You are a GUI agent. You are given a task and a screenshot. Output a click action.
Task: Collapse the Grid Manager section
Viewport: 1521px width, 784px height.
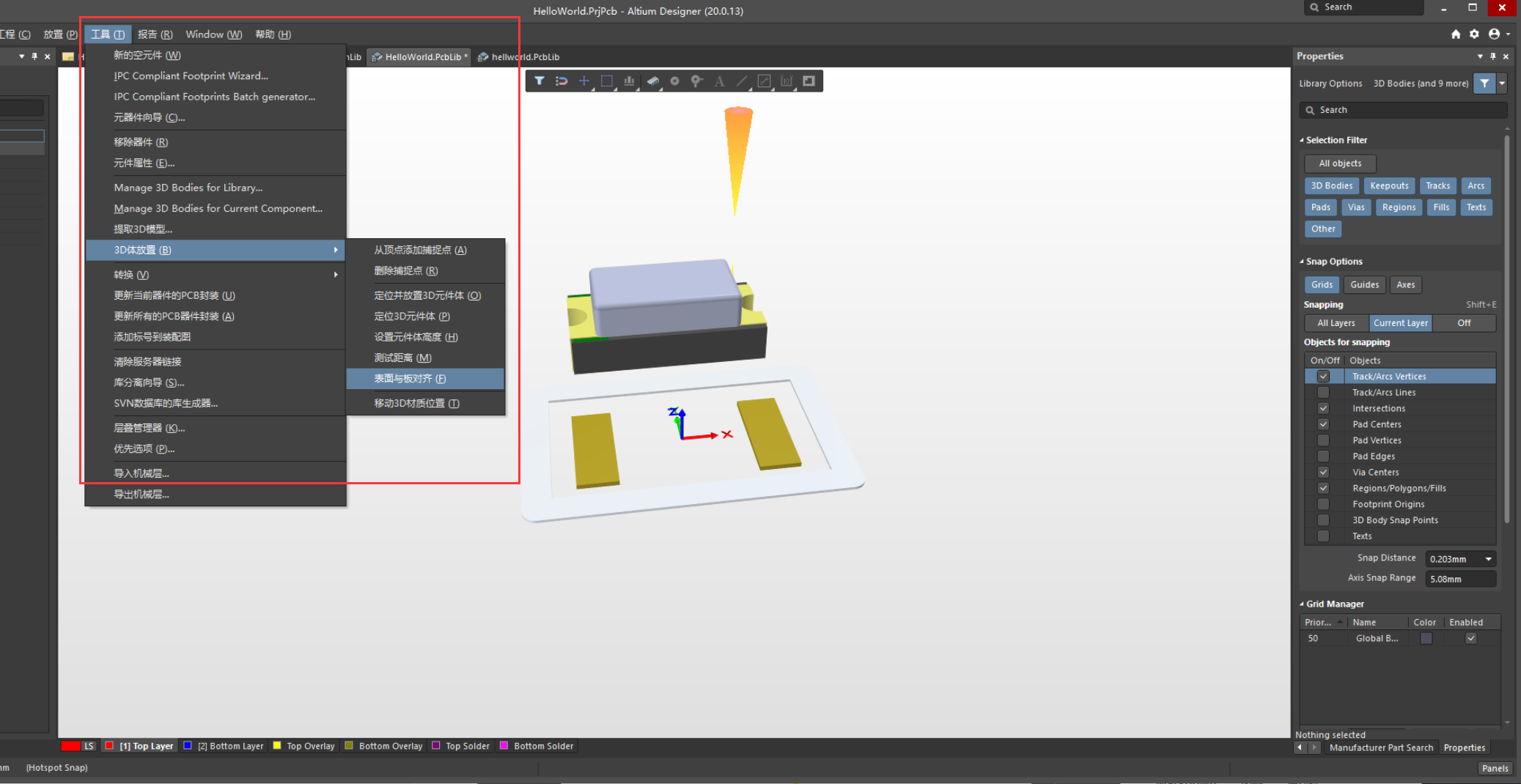point(1301,604)
